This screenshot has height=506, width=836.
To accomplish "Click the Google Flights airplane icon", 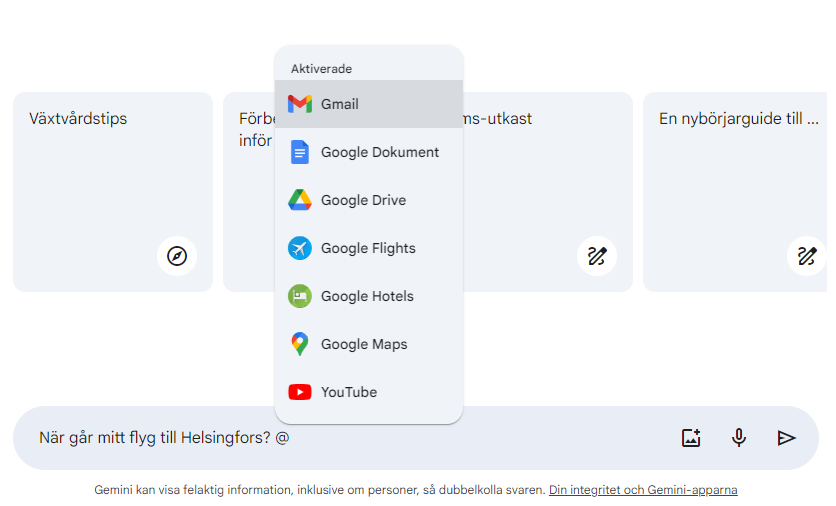I will [300, 248].
